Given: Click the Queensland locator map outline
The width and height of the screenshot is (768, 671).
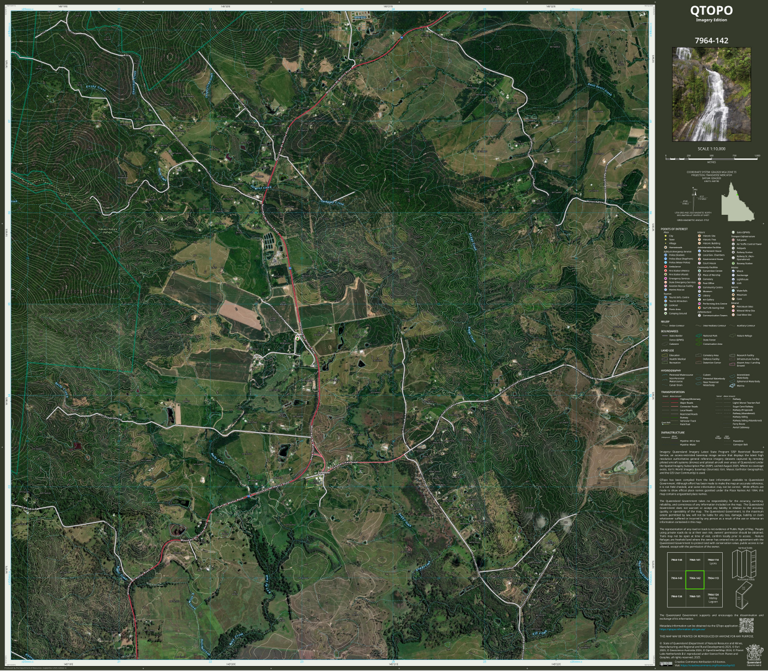Looking at the screenshot, I should coord(738,202).
